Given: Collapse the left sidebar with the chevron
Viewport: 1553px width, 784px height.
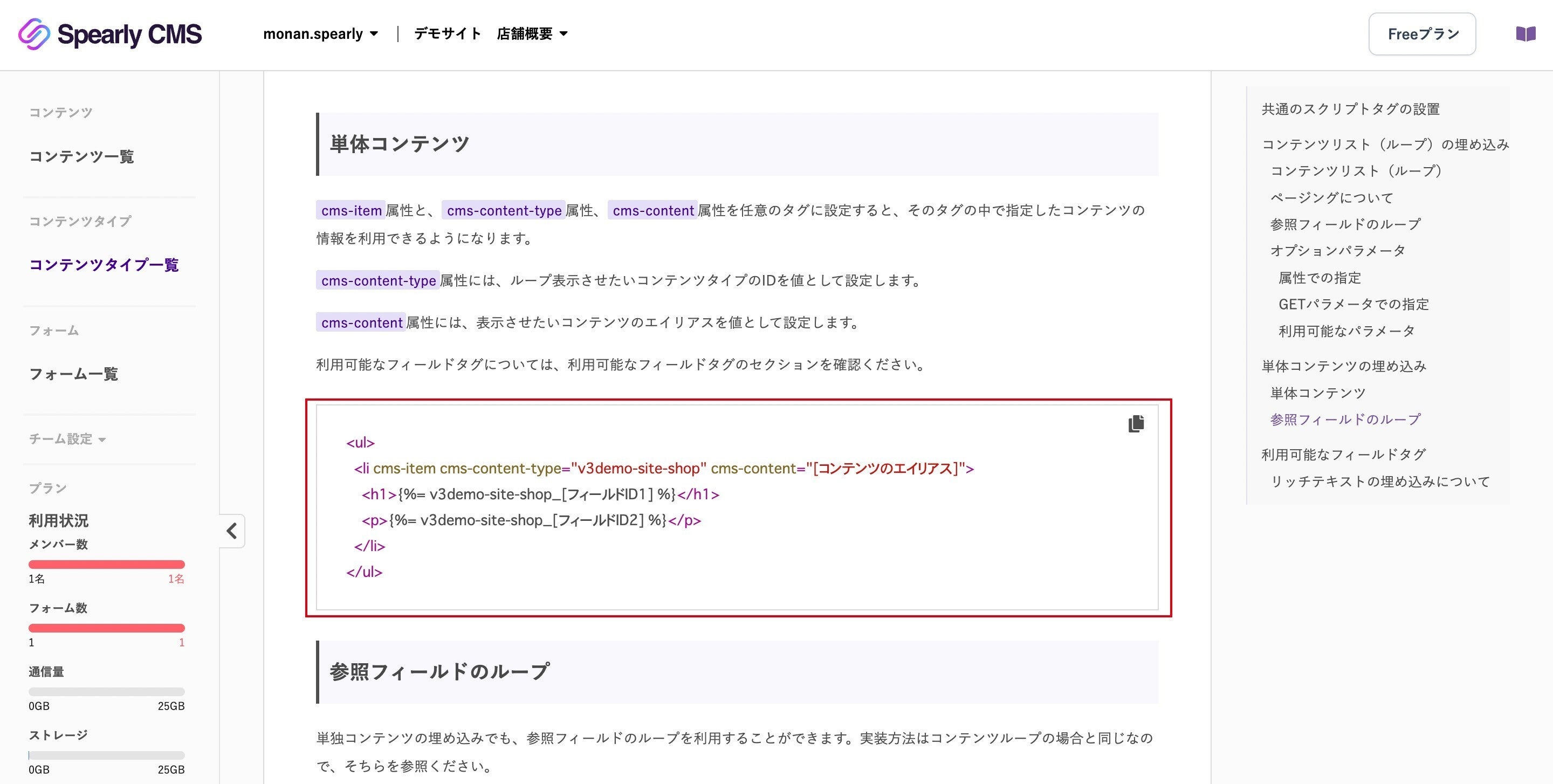Looking at the screenshot, I should (231, 531).
